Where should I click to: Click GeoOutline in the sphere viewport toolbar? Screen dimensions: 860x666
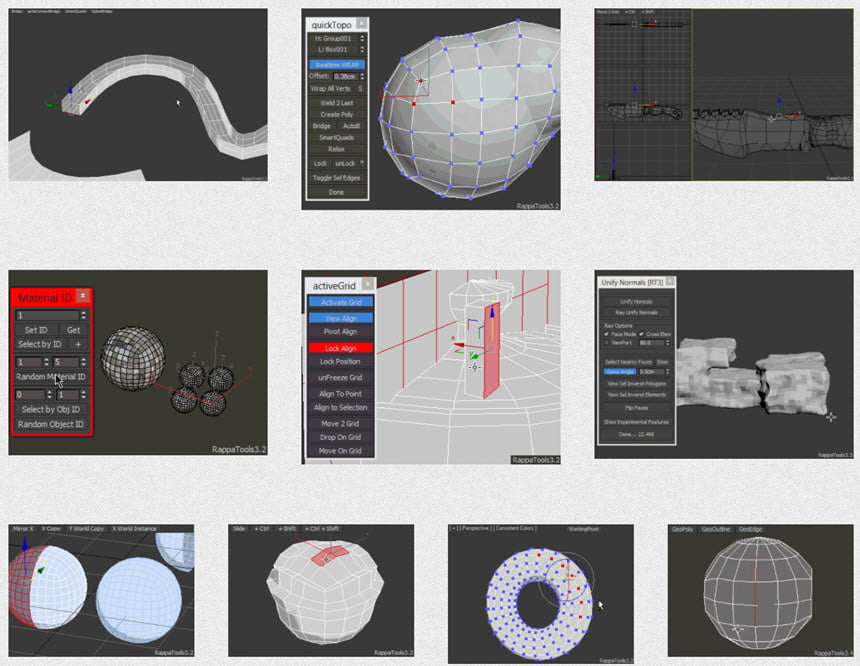pyautogui.click(x=716, y=529)
